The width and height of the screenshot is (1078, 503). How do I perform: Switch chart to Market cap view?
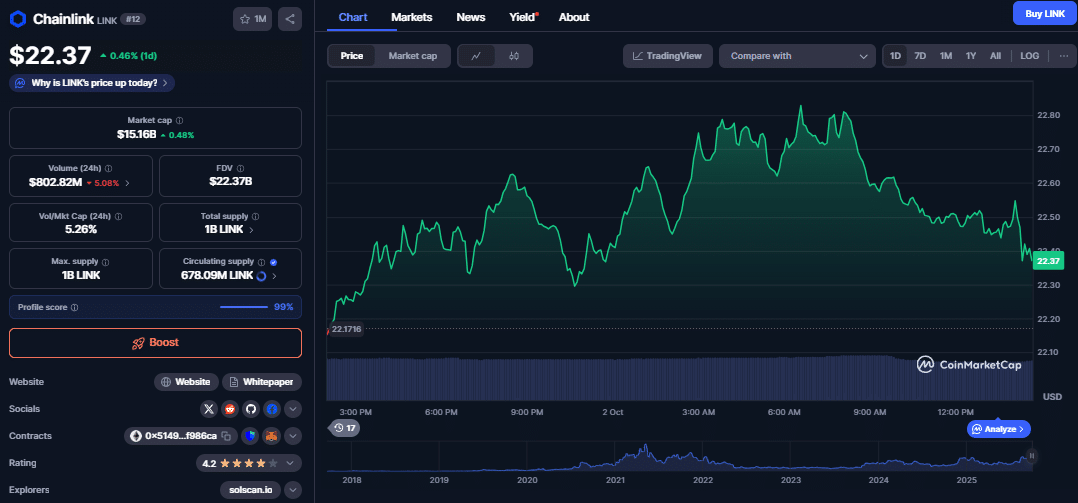412,56
